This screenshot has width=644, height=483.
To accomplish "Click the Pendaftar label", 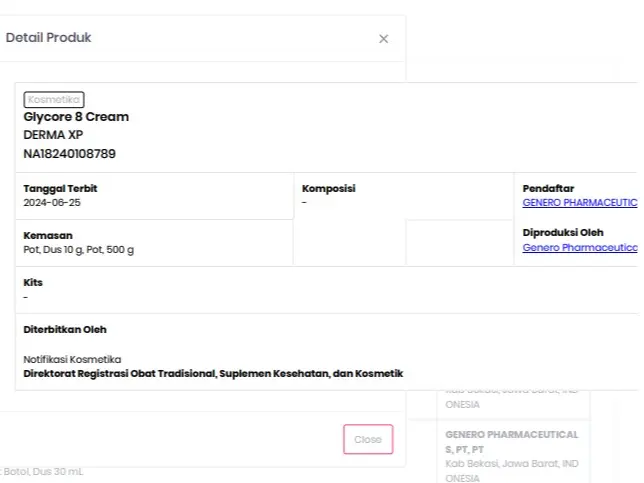I will (x=548, y=189).
